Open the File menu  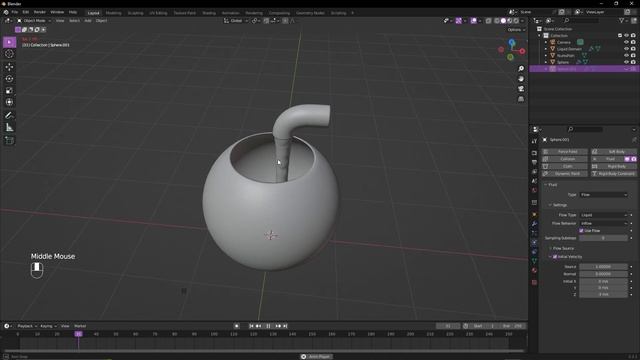(x=15, y=12)
